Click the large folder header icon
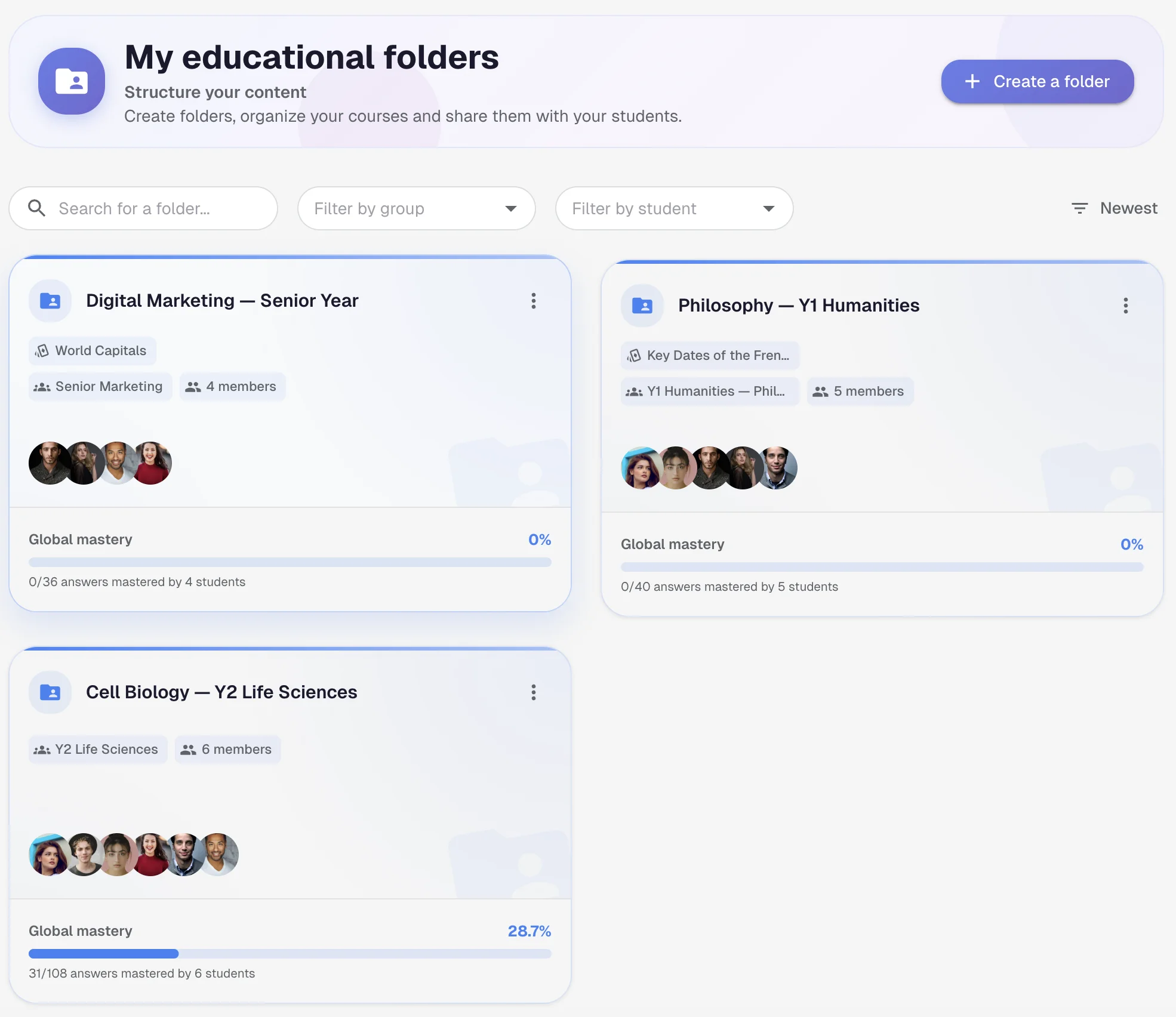The image size is (1176, 1017). coord(72,81)
